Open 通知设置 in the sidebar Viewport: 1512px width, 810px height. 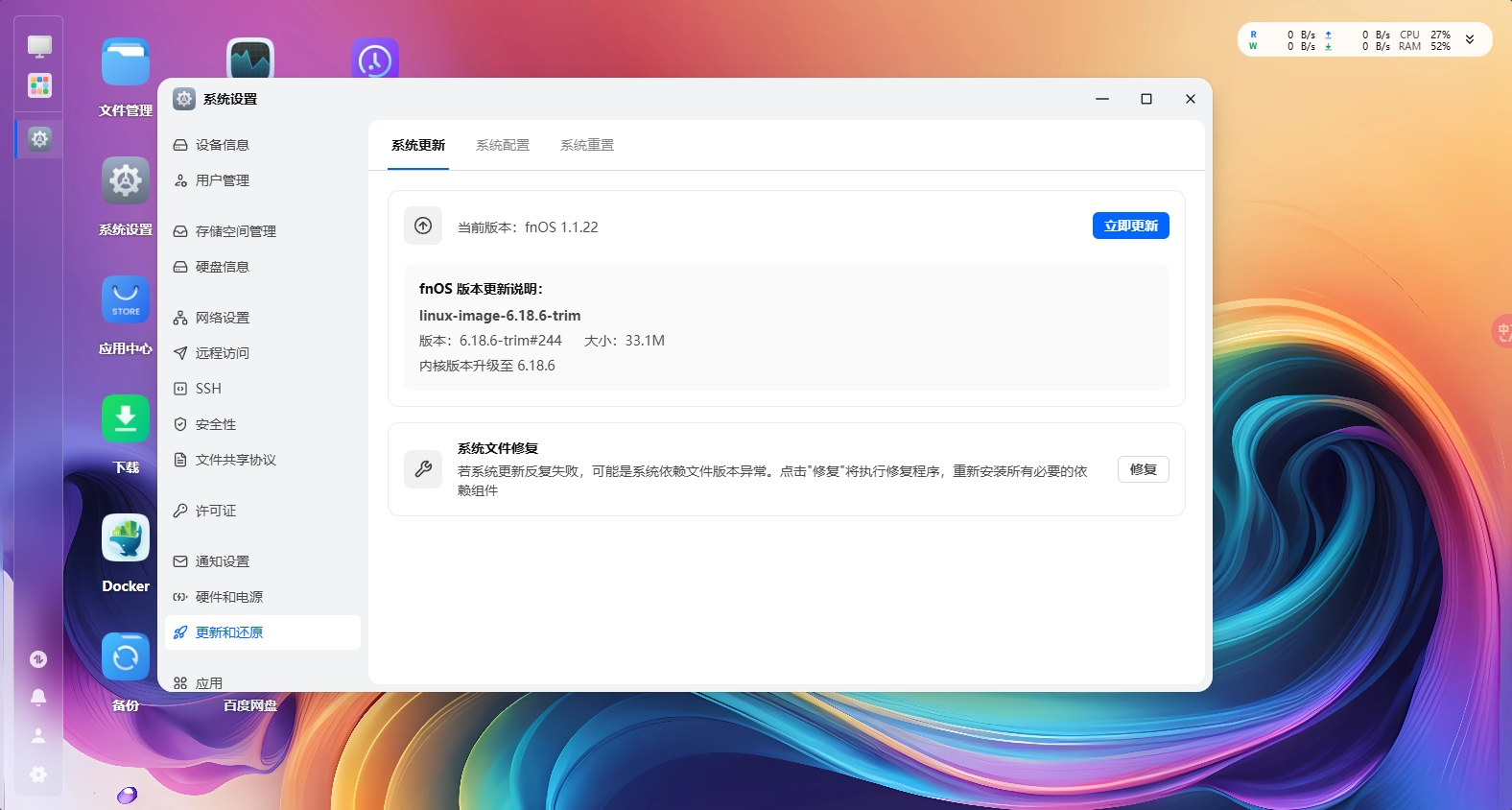[x=263, y=561]
